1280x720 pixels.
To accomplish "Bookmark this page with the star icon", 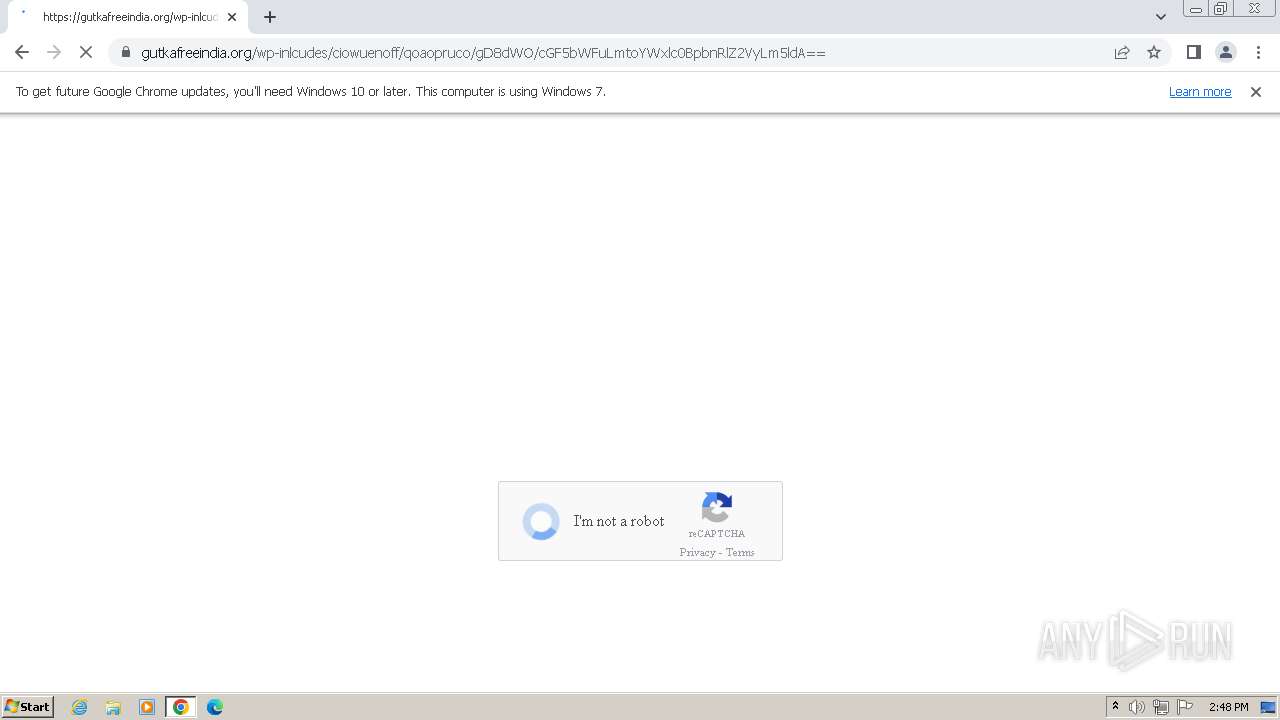I will click(1154, 52).
